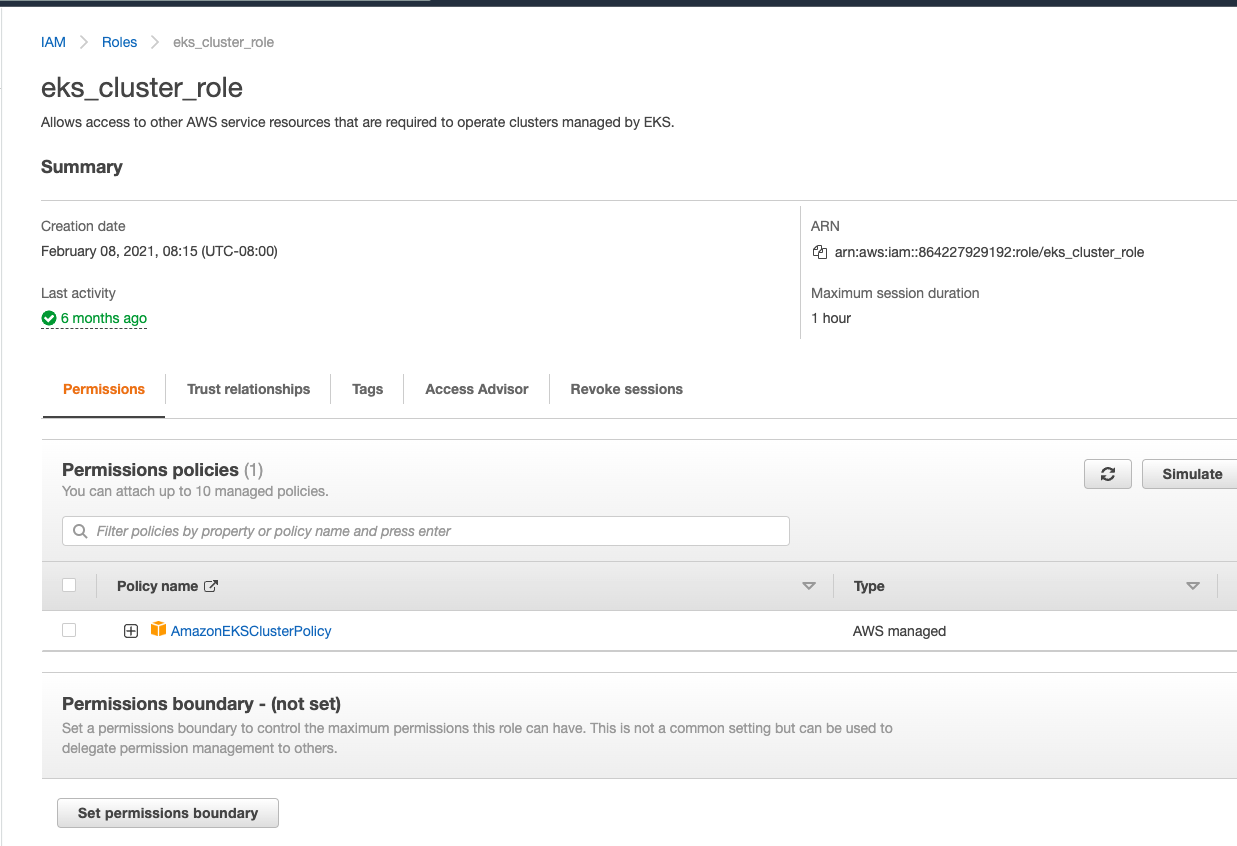Screen dimensions: 1237x846
Task: Expand AmazonEKSClusterPolicy with the plus control
Action: point(131,630)
